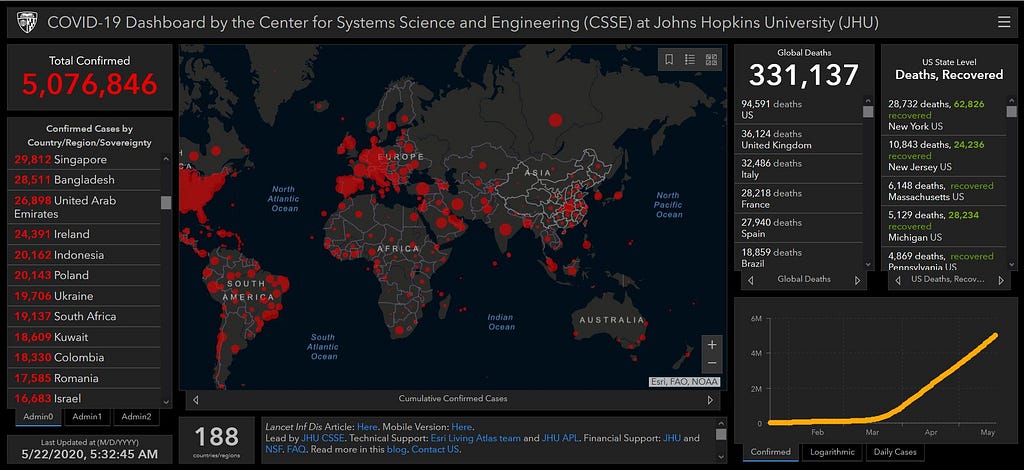Click the Esri, FAO, NOAA attribution
The image size is (1024, 470).
click(x=684, y=383)
